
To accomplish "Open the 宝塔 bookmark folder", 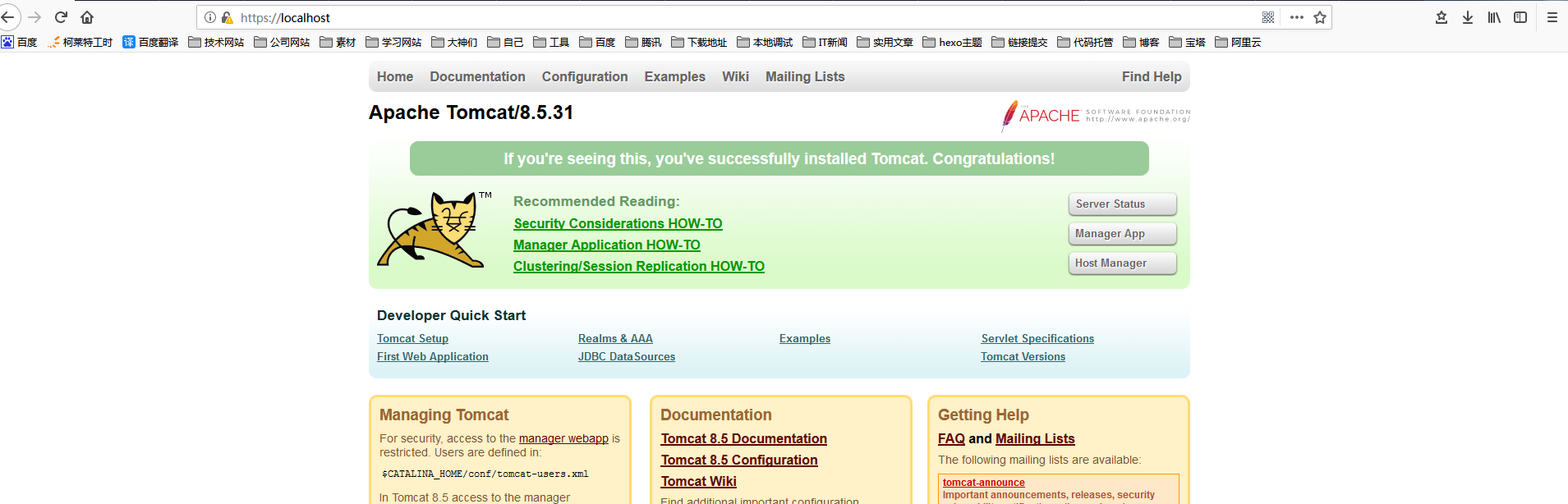I will [x=1187, y=42].
